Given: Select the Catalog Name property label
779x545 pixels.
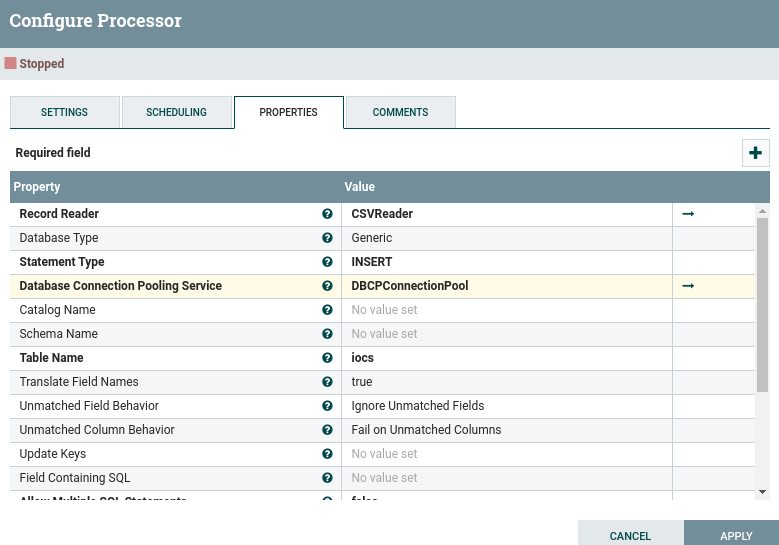Looking at the screenshot, I should tap(58, 310).
